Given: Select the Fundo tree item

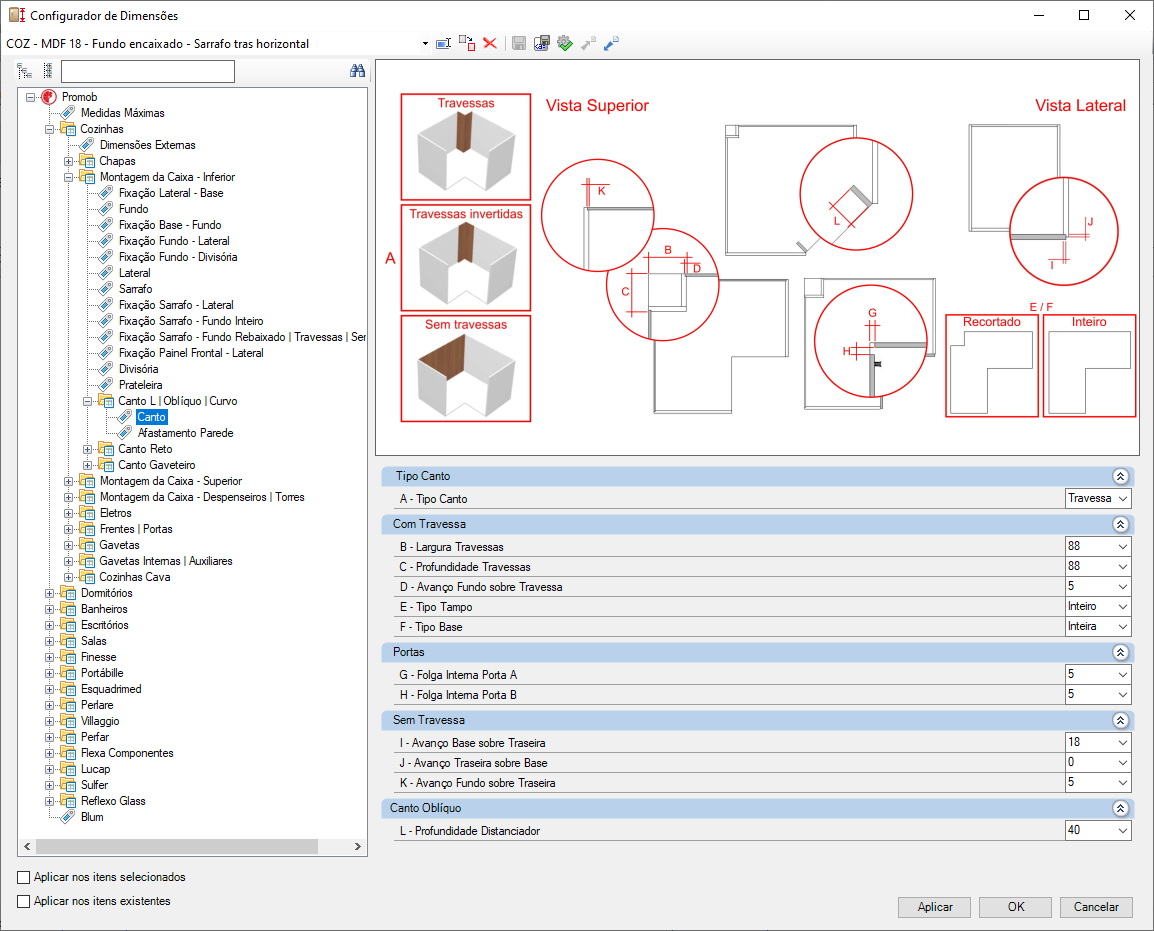Looking at the screenshot, I should pos(133,209).
